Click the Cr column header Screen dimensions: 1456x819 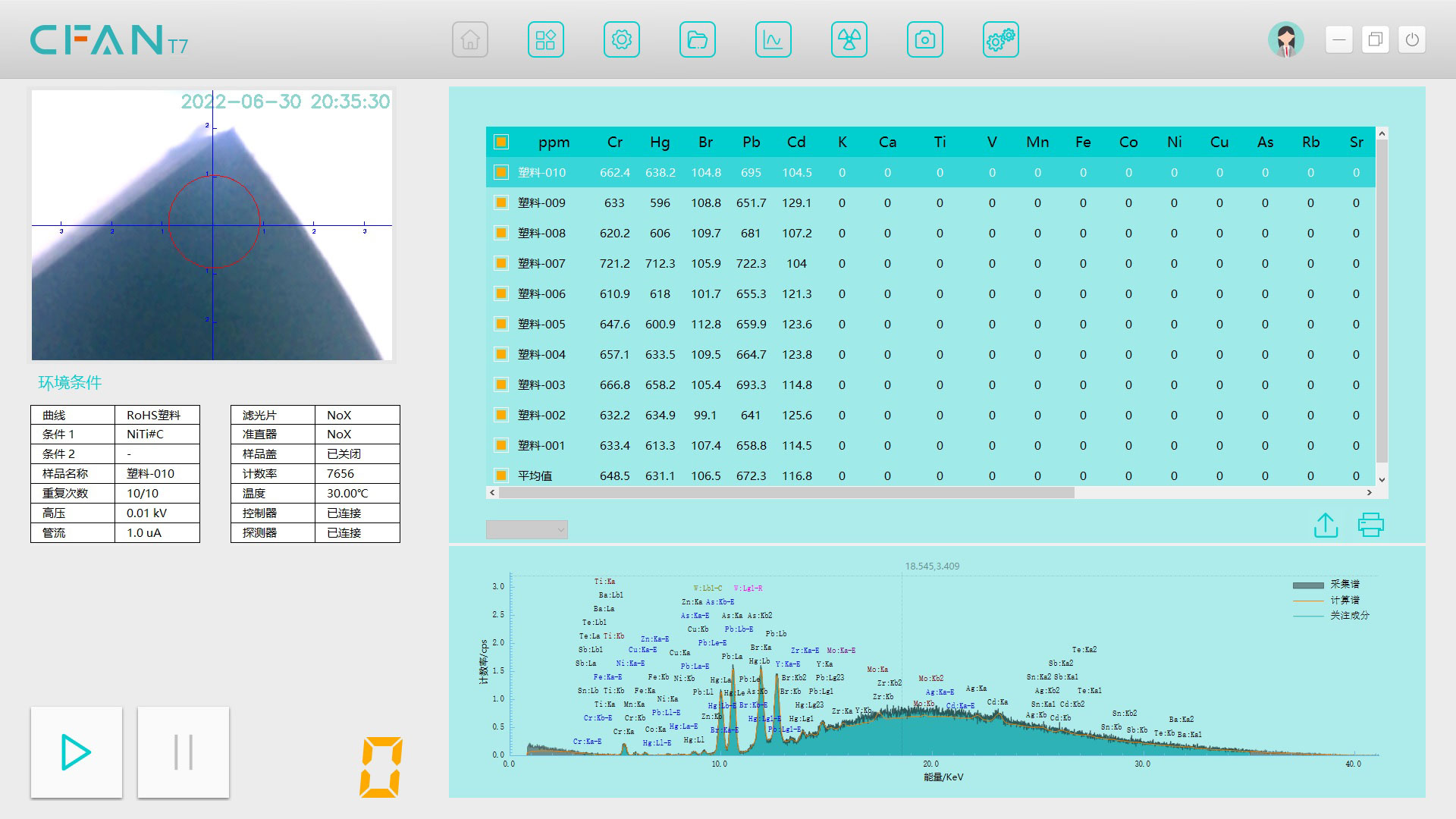point(615,142)
